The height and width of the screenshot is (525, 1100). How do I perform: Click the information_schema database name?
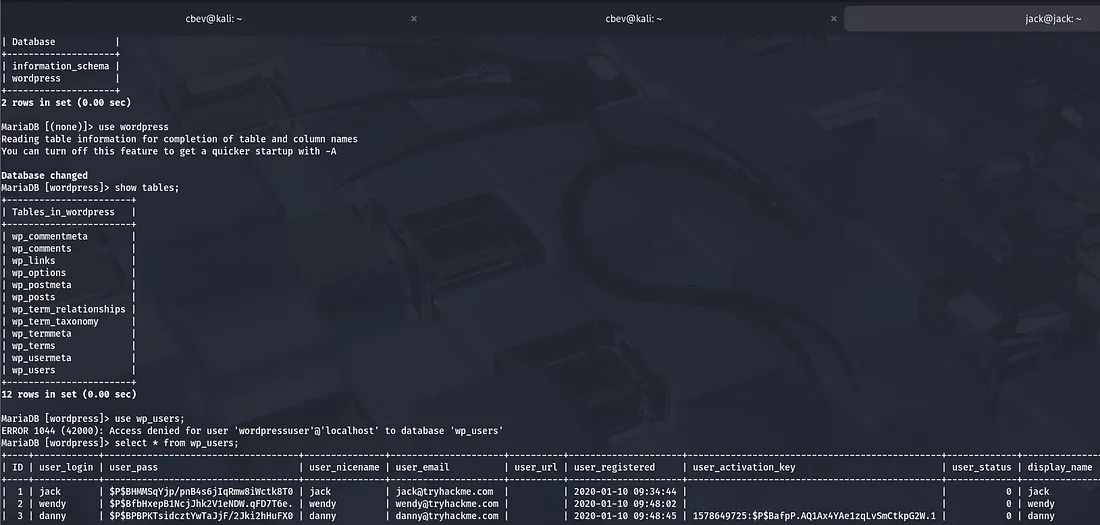[60, 66]
